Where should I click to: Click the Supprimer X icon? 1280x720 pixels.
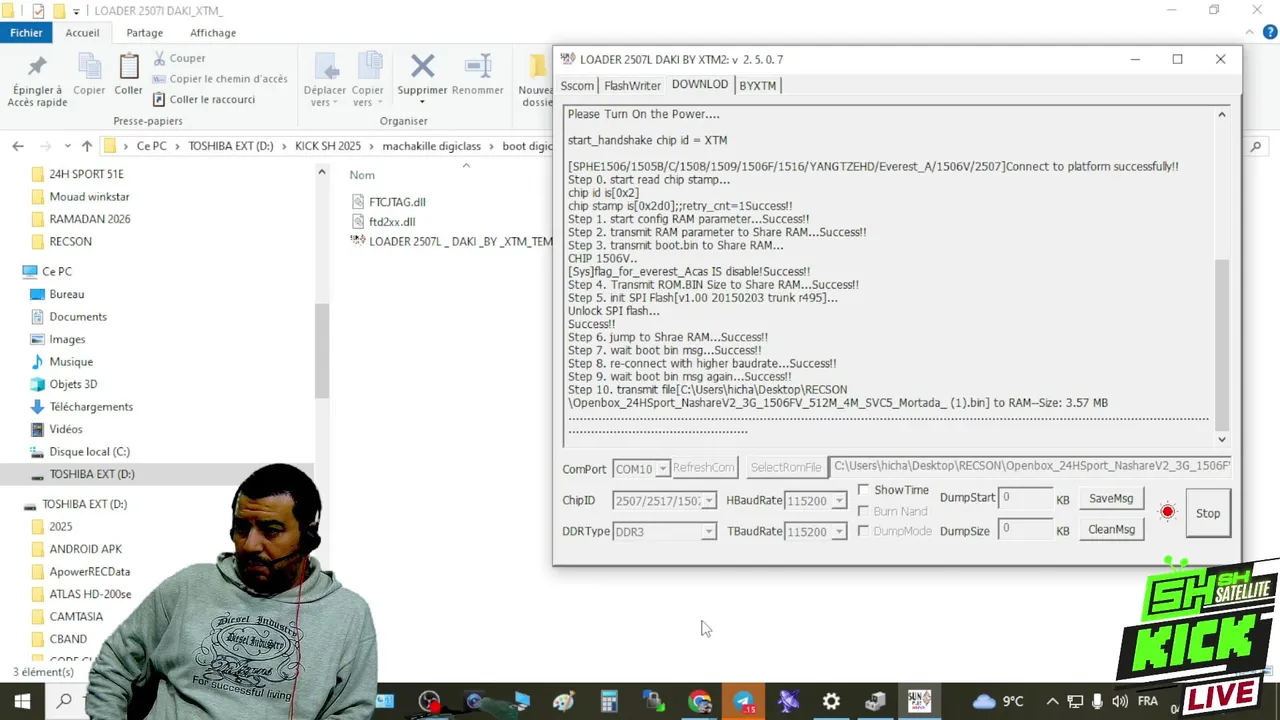pos(422,67)
